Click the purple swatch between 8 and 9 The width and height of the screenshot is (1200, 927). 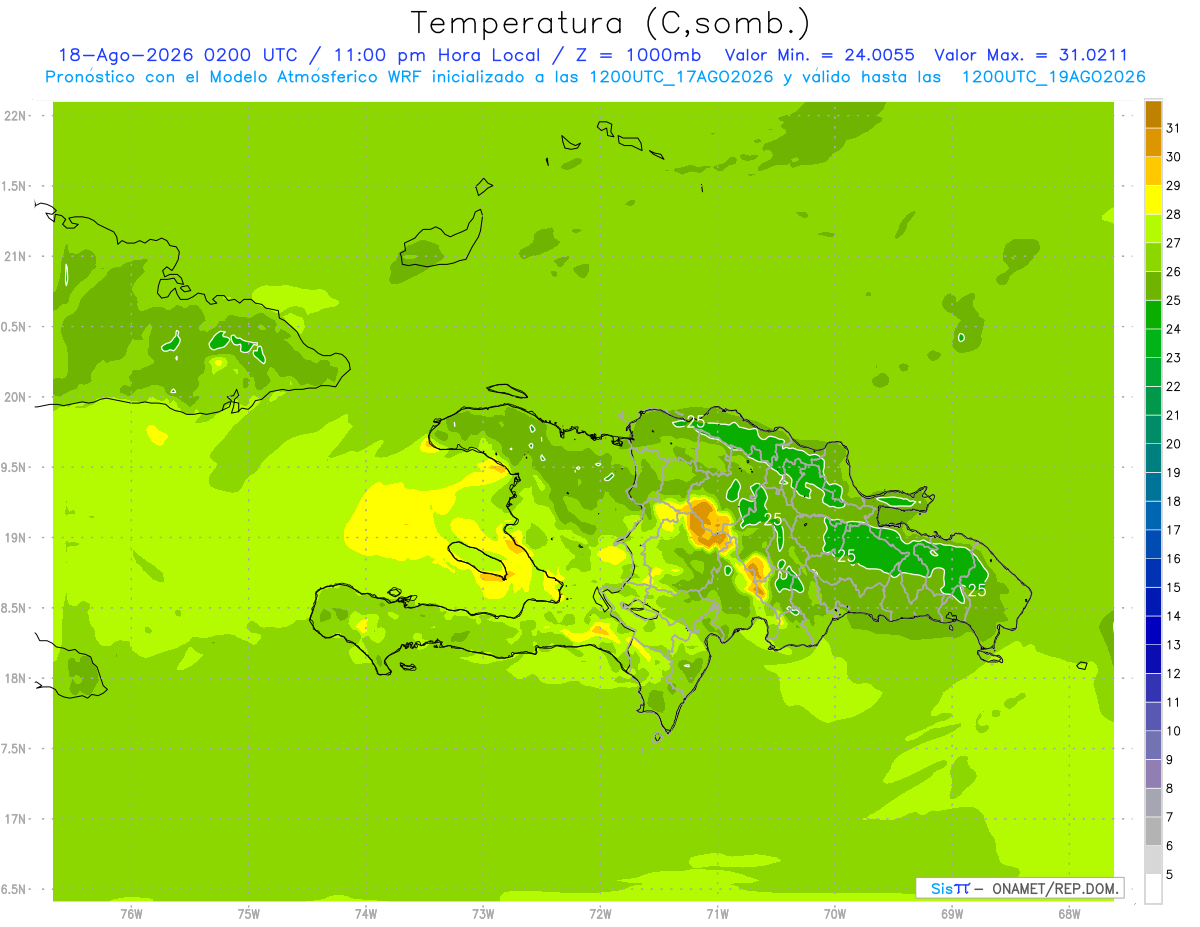click(x=1153, y=774)
